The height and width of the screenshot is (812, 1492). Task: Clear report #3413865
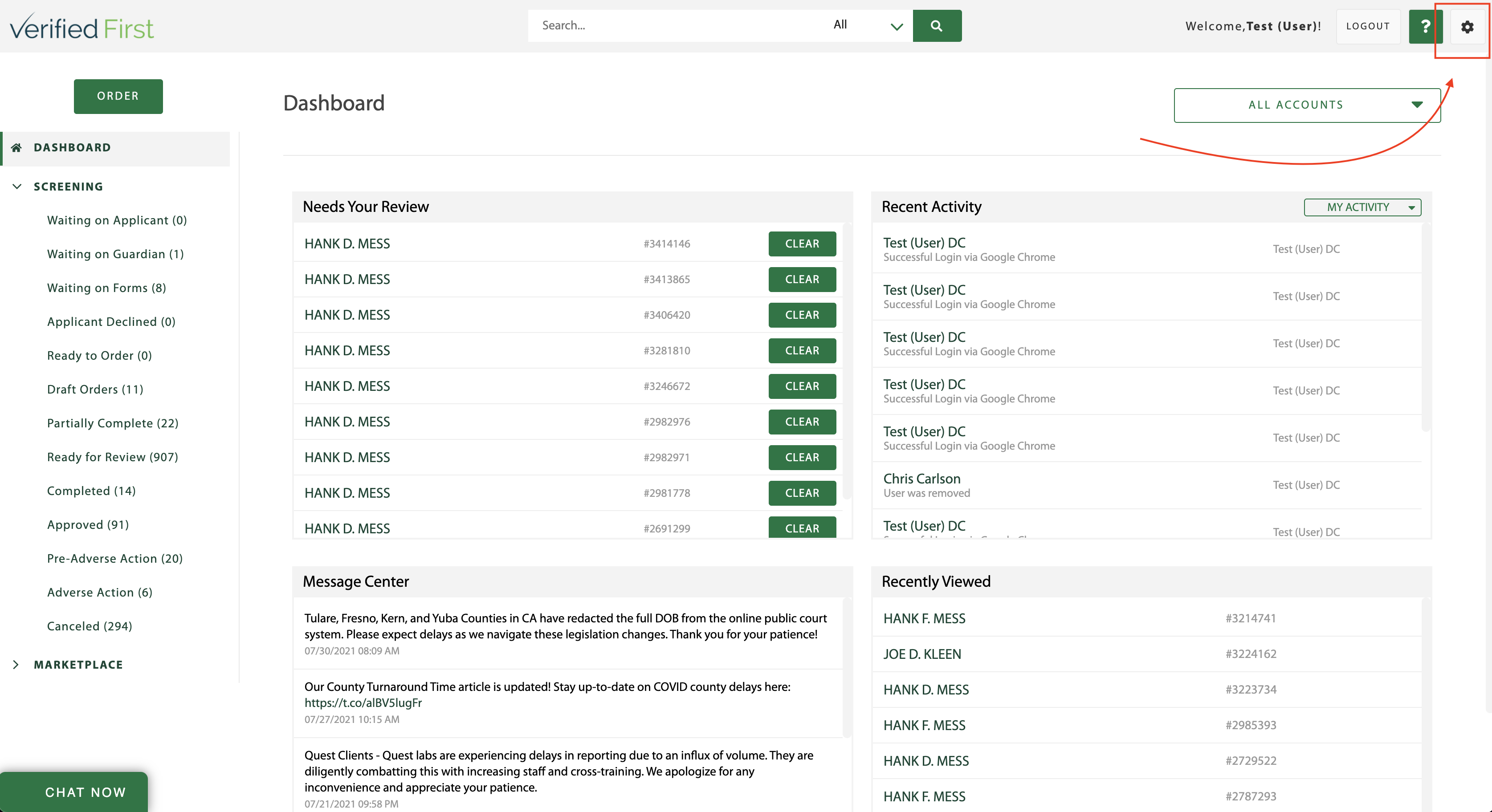pyautogui.click(x=802, y=280)
